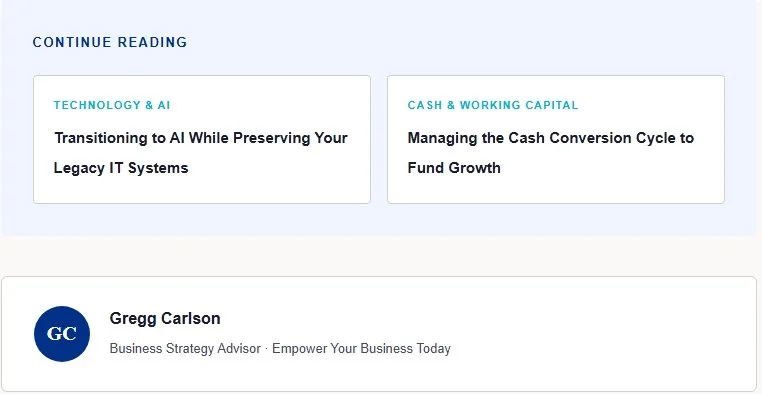The image size is (762, 394).
Task: Click the Gregg Carlson author name
Action: pyautogui.click(x=165, y=319)
